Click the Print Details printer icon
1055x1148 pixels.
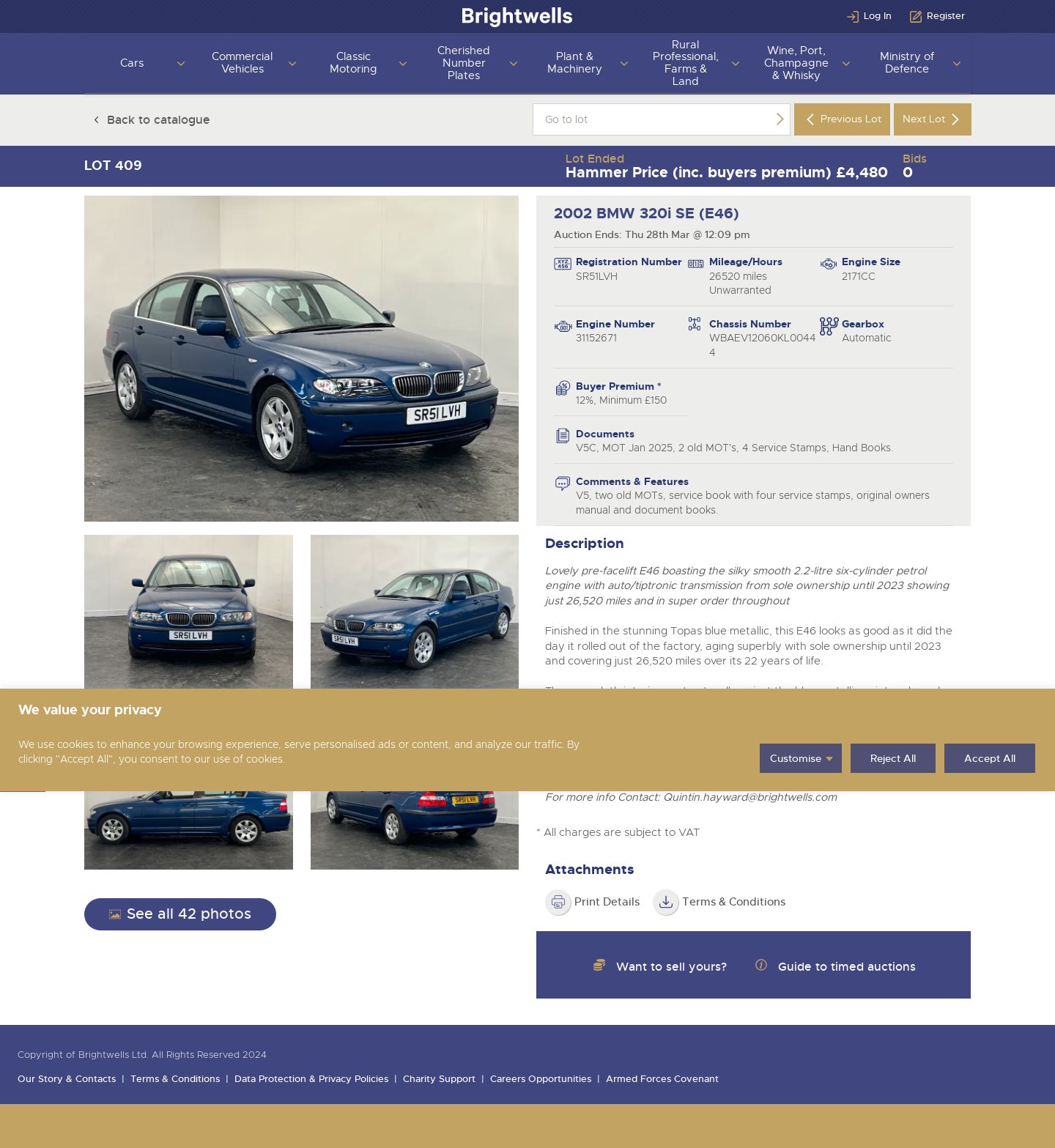[558, 902]
